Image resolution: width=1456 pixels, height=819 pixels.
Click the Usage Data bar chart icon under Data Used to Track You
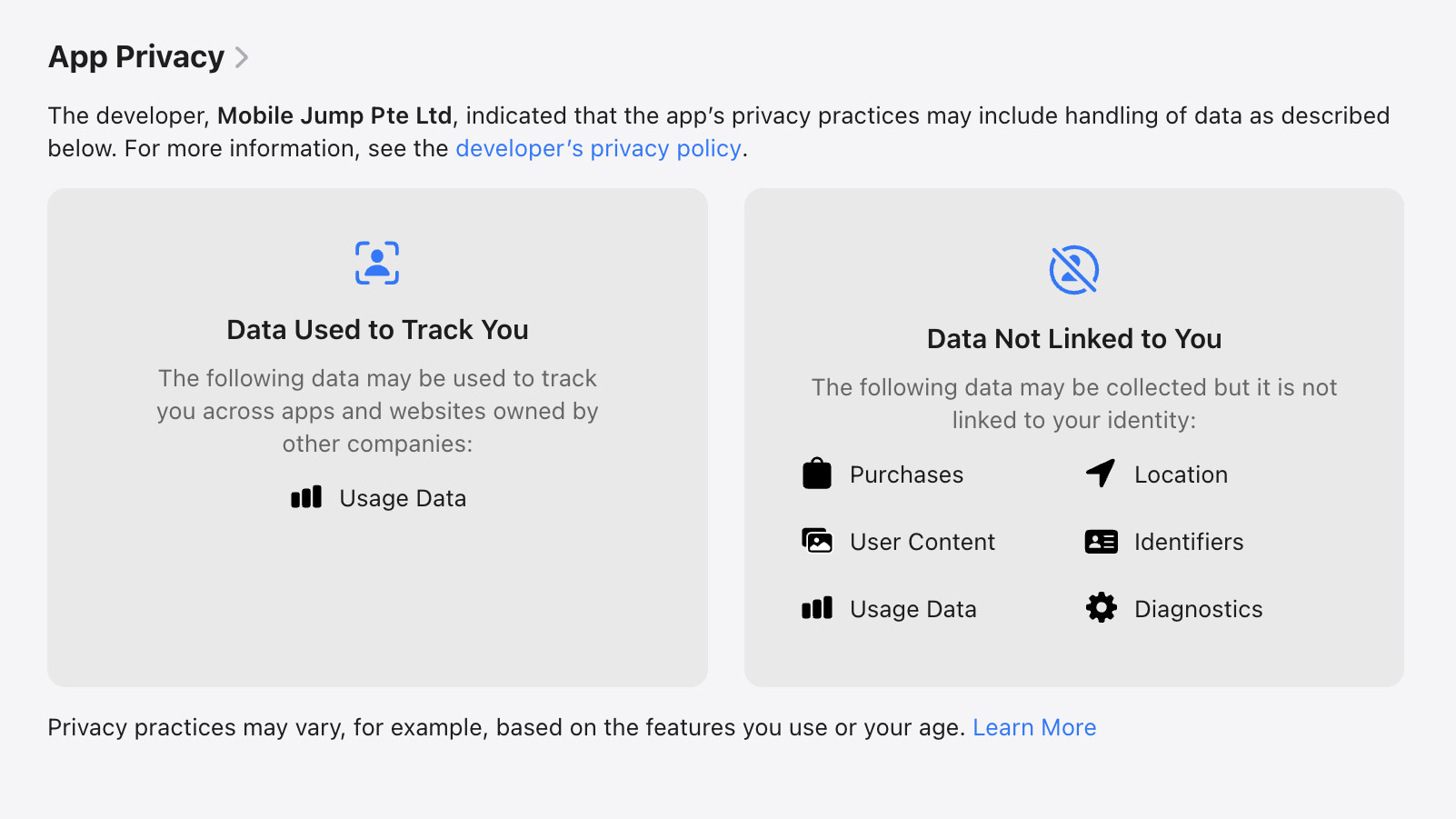point(306,497)
